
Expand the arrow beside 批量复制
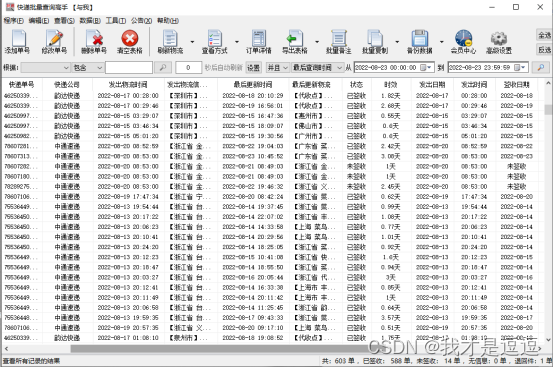pyautogui.click(x=397, y=42)
